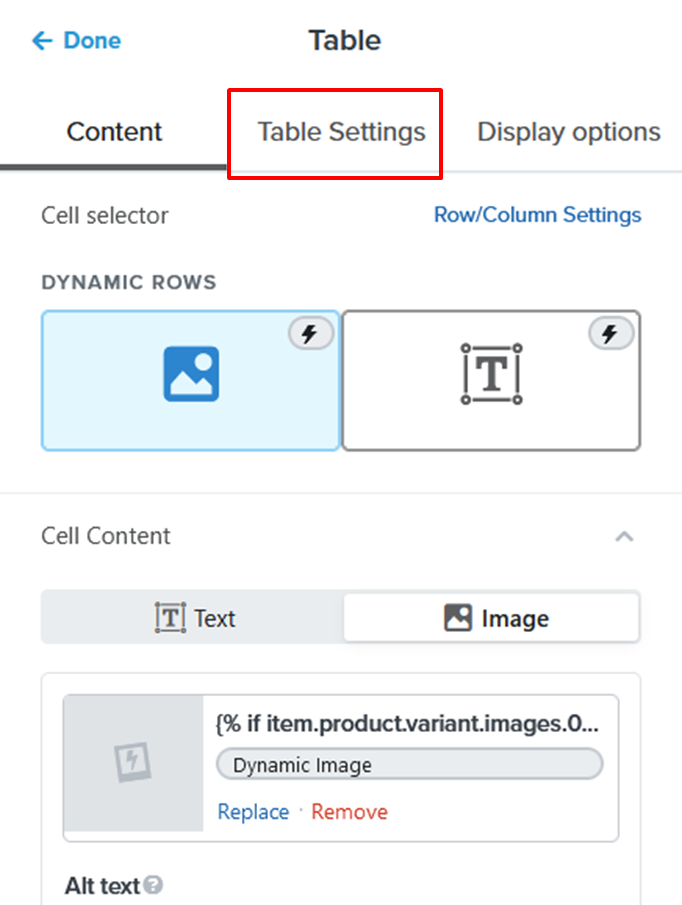The height and width of the screenshot is (905, 682).
Task: Collapse the Cell Content section
Action: click(x=624, y=537)
